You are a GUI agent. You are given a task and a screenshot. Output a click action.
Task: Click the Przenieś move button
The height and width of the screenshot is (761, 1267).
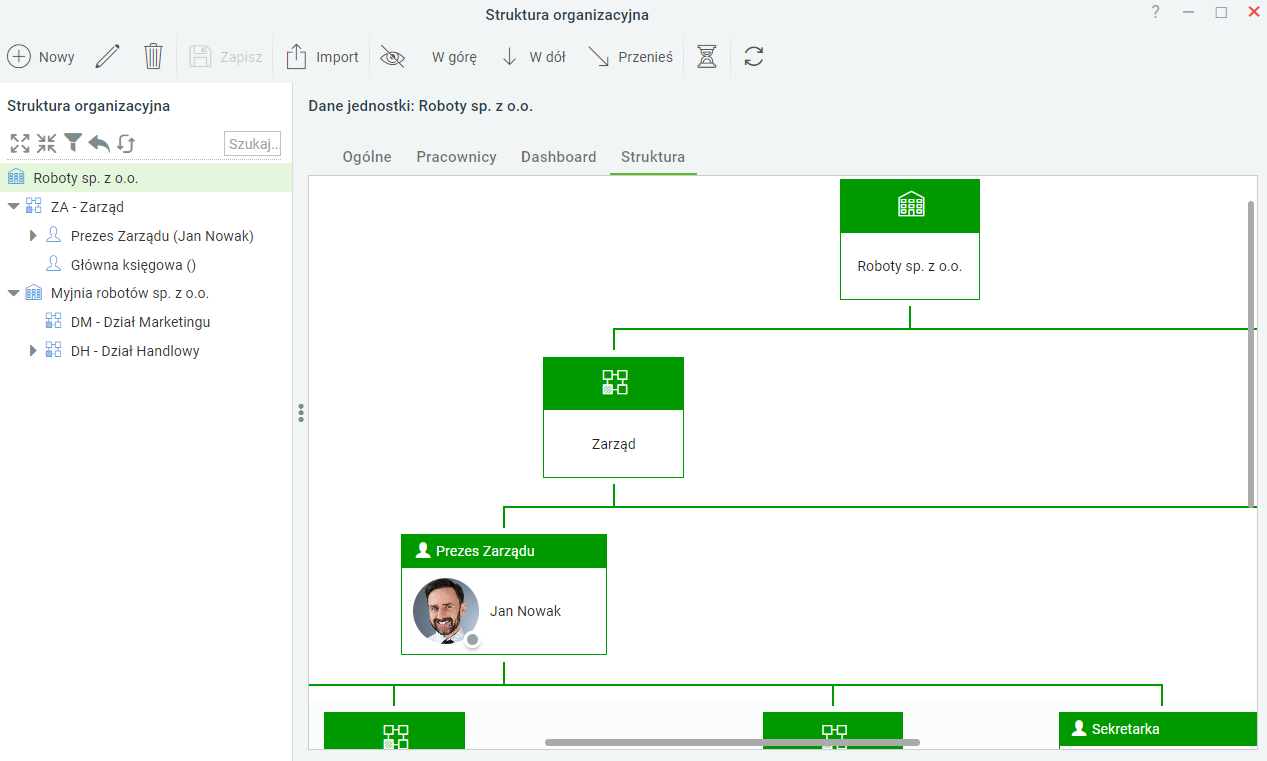click(630, 57)
